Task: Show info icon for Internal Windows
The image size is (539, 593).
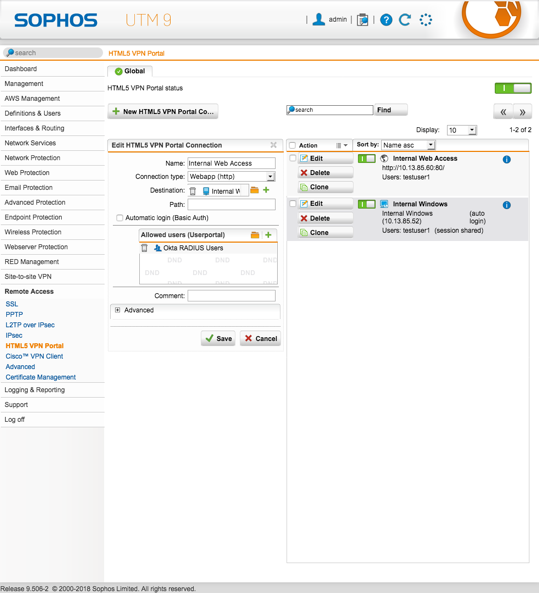Action: pos(506,205)
